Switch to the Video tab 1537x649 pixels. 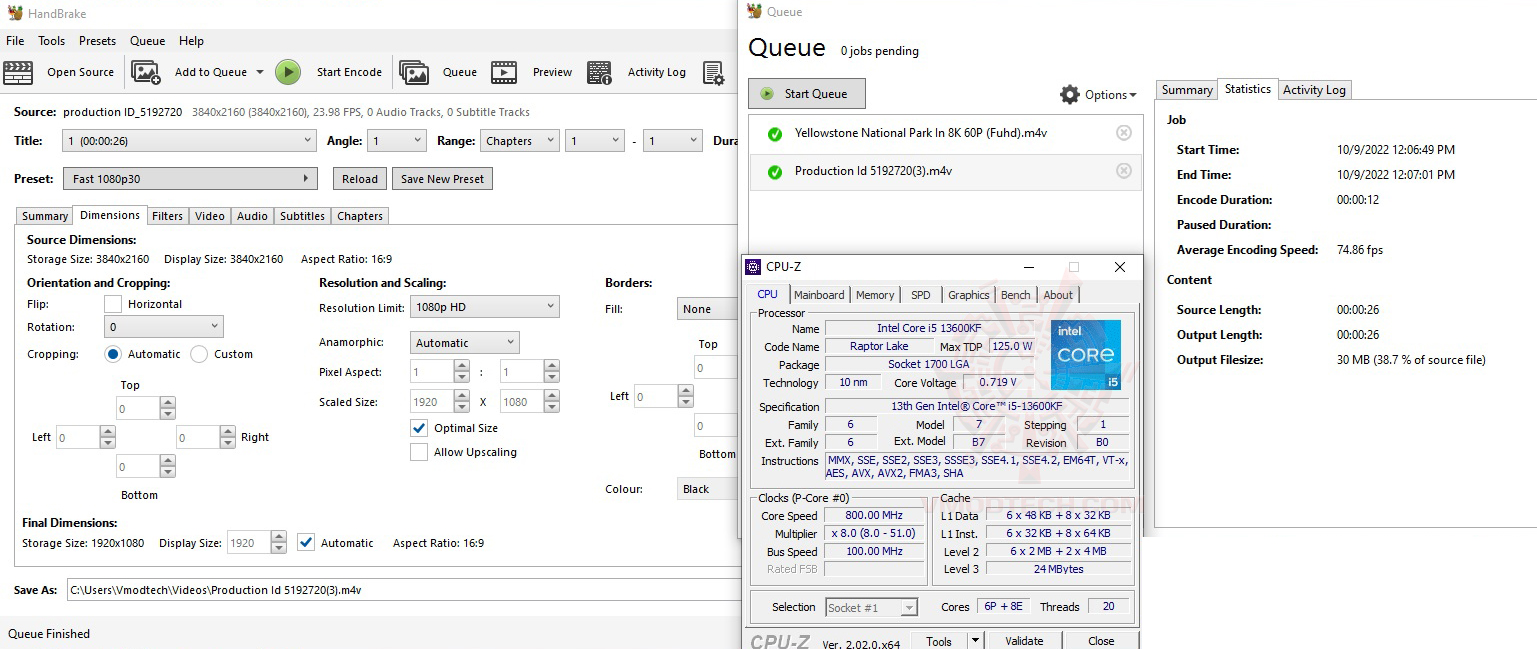210,216
